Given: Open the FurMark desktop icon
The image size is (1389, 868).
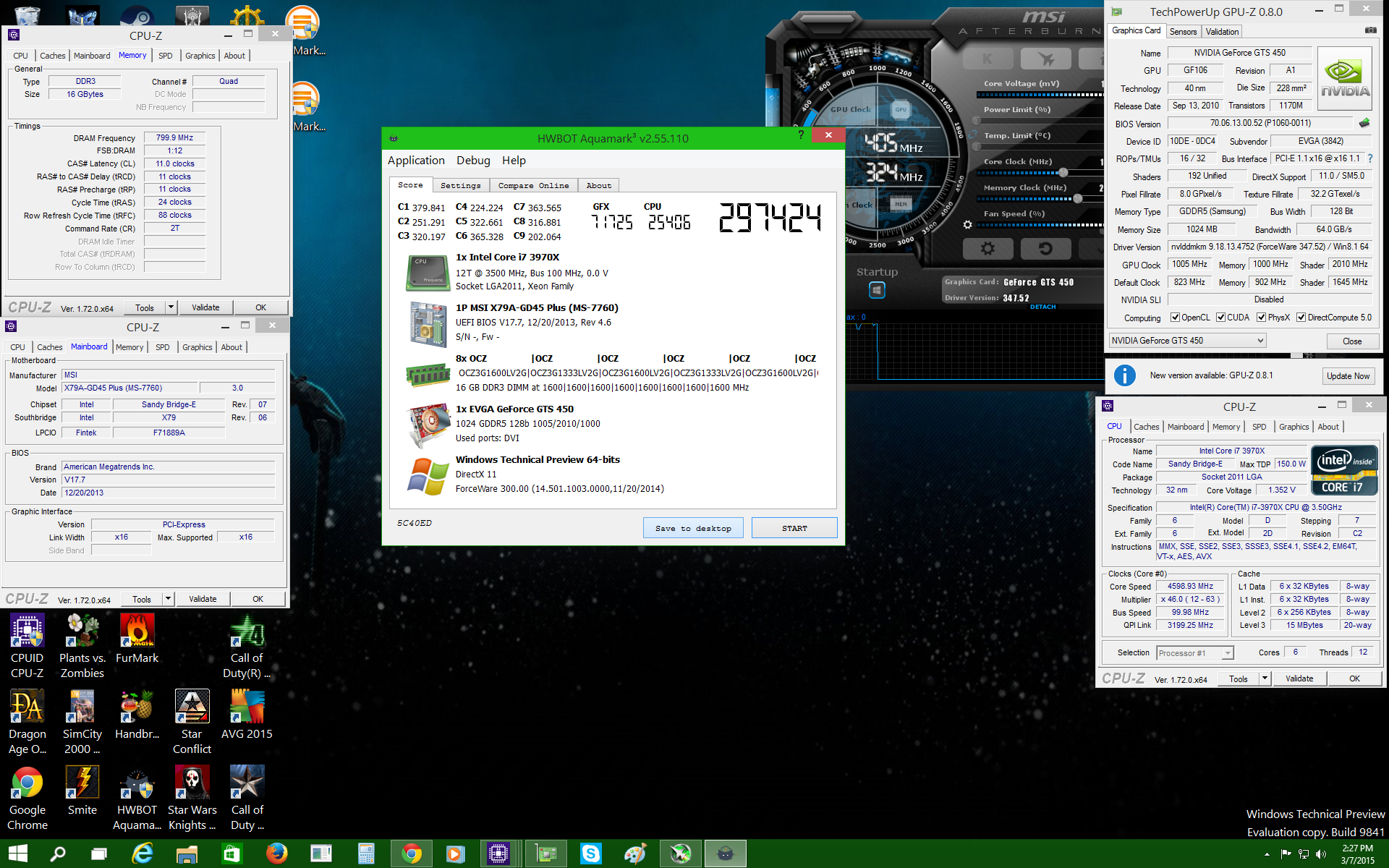Looking at the screenshot, I should pos(137,639).
